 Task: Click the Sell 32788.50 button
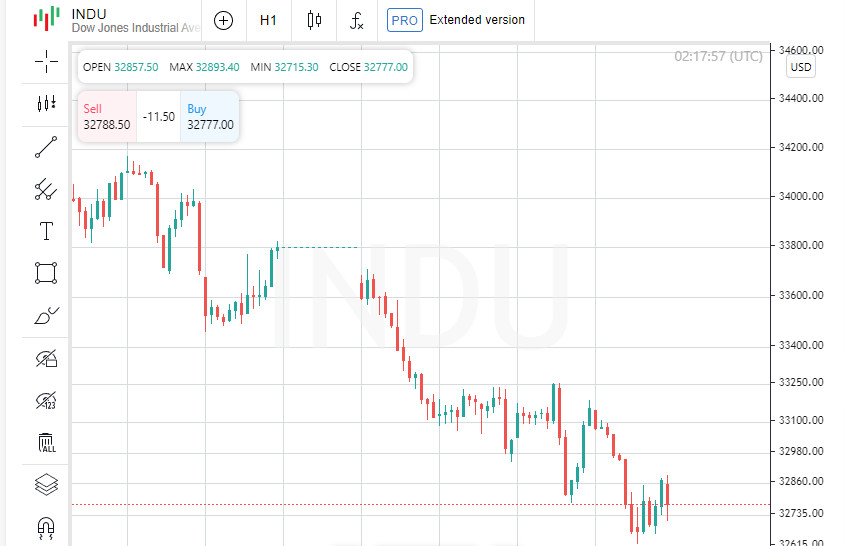coord(107,117)
